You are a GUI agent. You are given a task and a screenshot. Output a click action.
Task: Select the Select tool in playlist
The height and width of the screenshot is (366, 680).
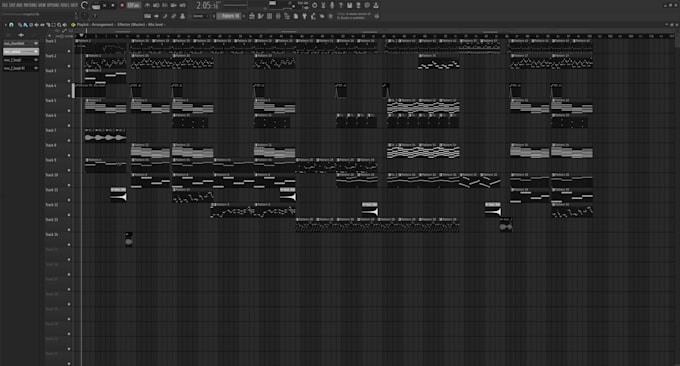coord(53,25)
